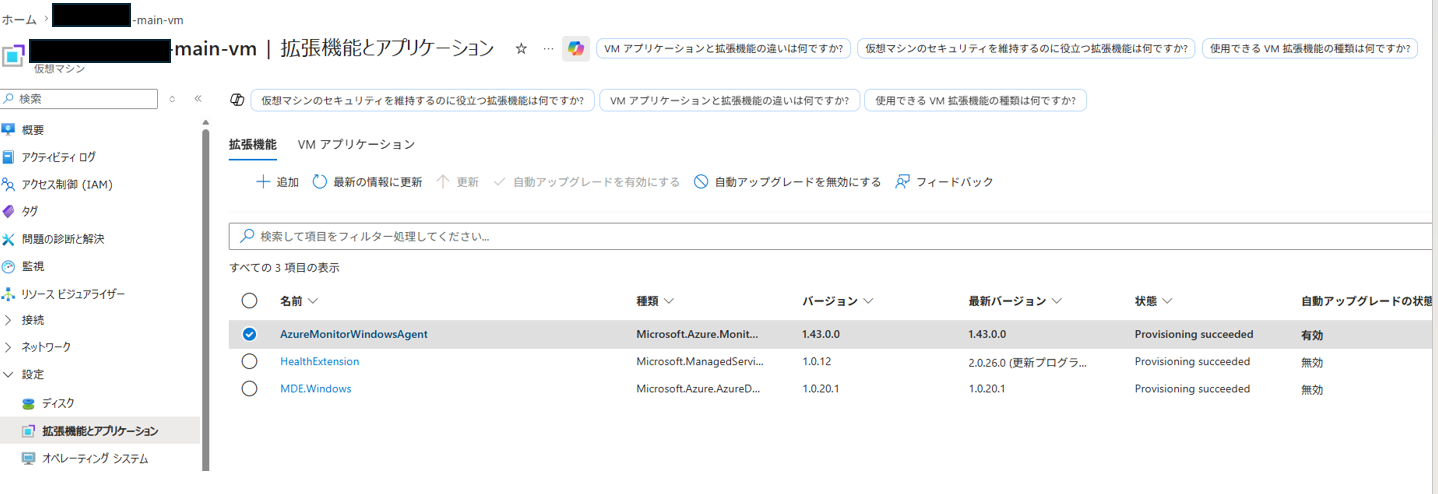1438x494 pixels.
Task: Click the lower chip 仮想マシンのセキュリティを維持するのに役立つ拡張機能は何ですか?
Action: click(x=422, y=100)
